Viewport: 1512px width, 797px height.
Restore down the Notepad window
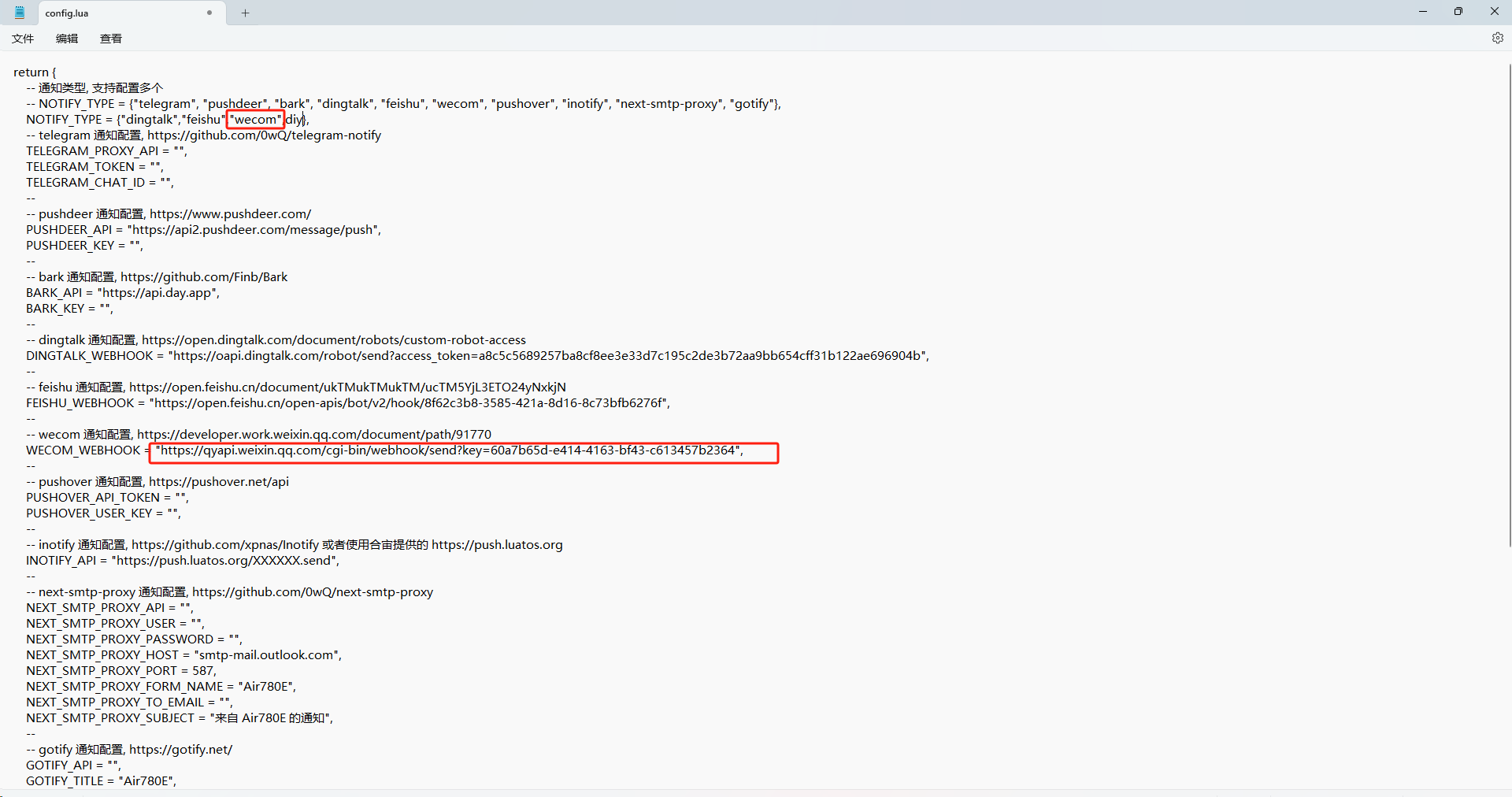(1458, 12)
